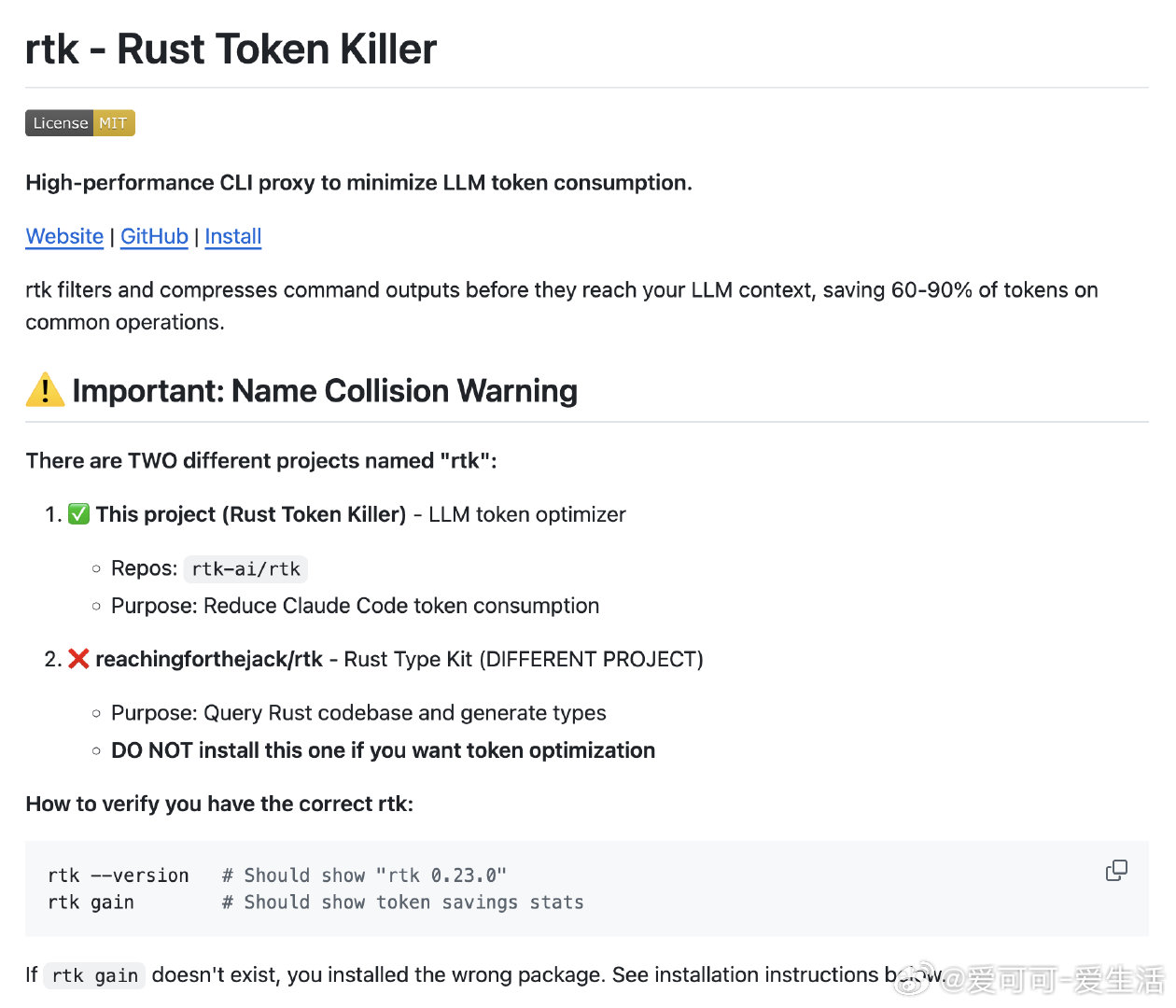This screenshot has height=1008, width=1176.
Task: Follow the Install link
Action: 232,236
